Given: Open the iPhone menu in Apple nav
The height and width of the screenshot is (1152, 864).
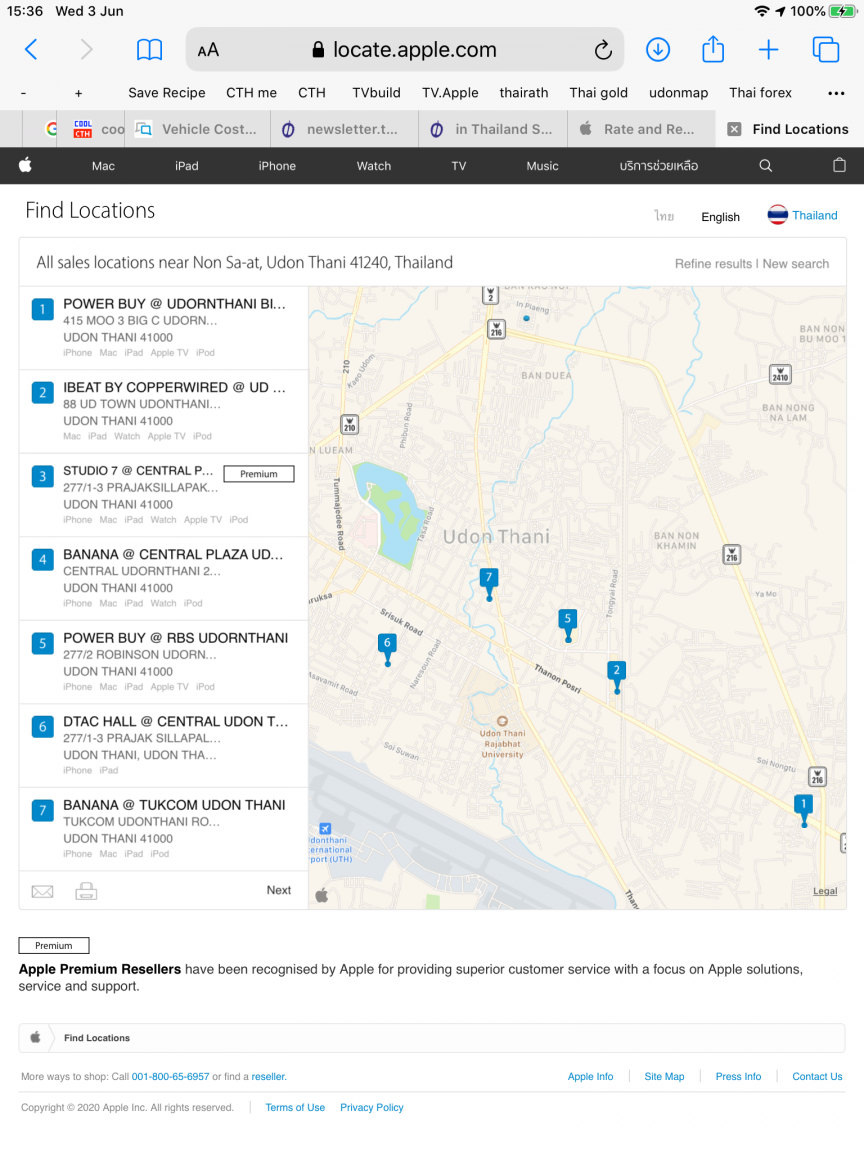Looking at the screenshot, I should [277, 166].
